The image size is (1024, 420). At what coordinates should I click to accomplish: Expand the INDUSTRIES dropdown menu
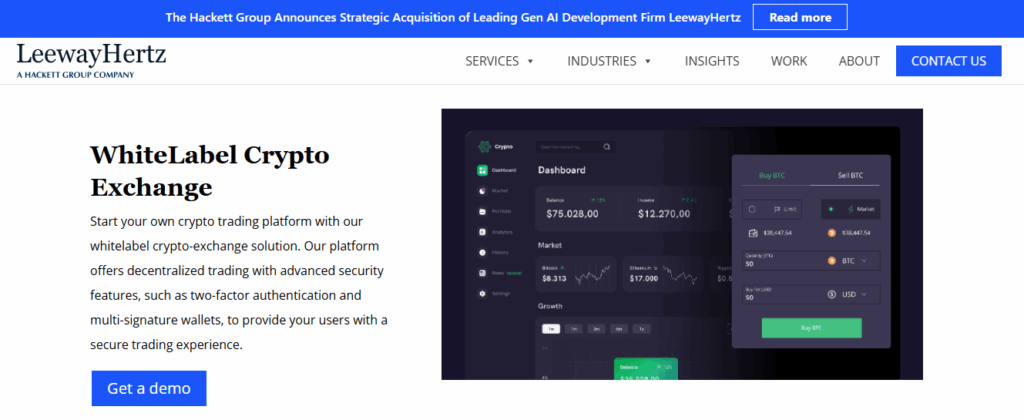coord(609,61)
